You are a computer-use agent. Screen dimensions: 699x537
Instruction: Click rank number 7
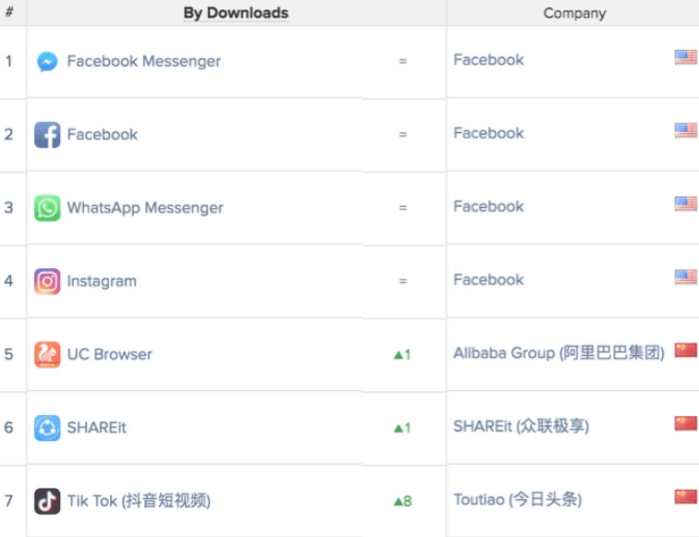tap(8, 501)
